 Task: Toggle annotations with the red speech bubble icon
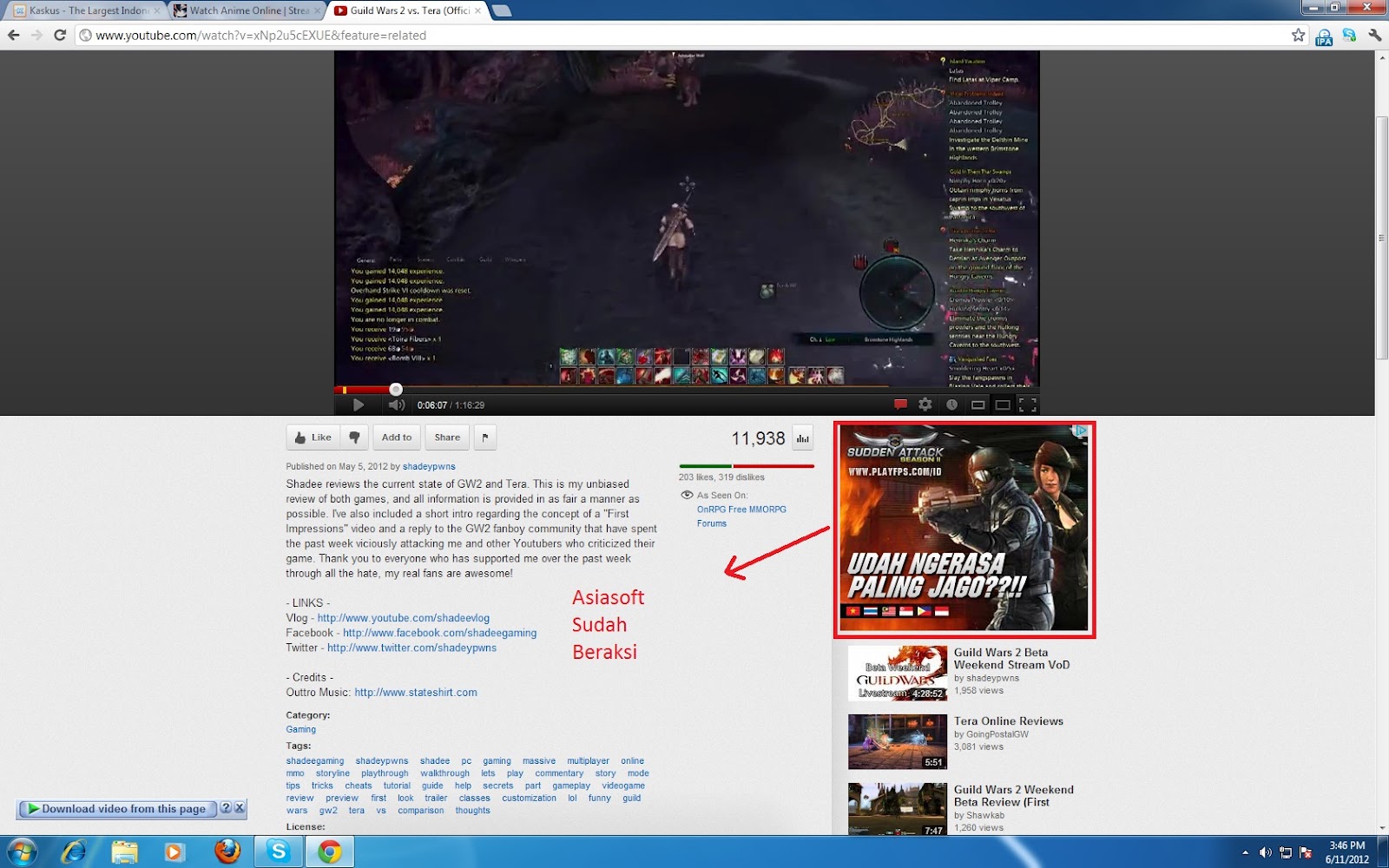coord(900,404)
